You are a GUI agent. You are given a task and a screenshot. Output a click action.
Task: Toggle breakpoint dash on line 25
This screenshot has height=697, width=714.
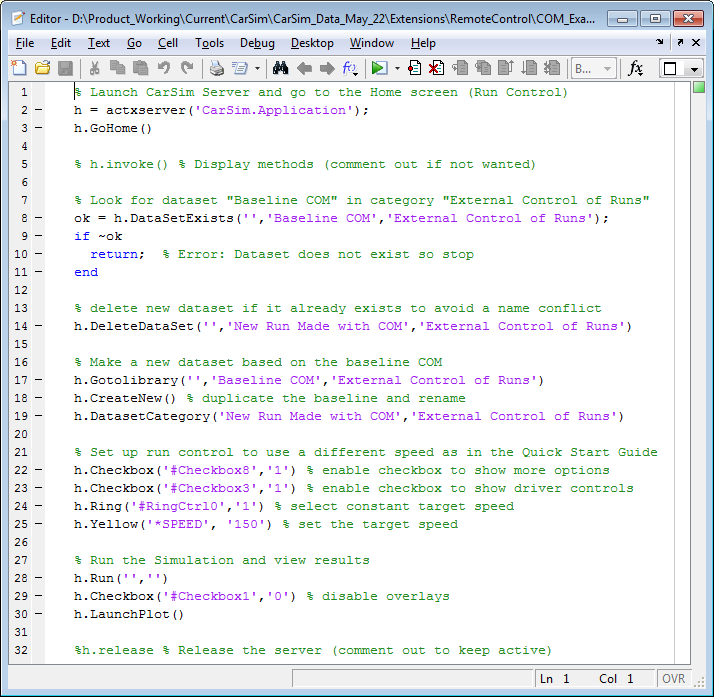tap(39, 524)
